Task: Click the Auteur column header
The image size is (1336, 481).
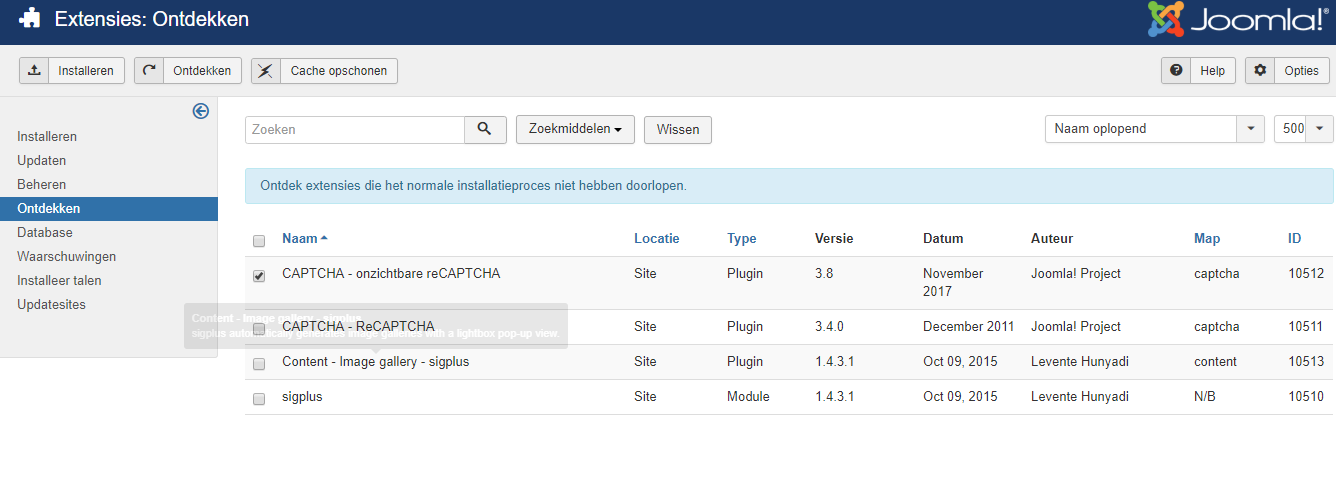Action: 1052,239
